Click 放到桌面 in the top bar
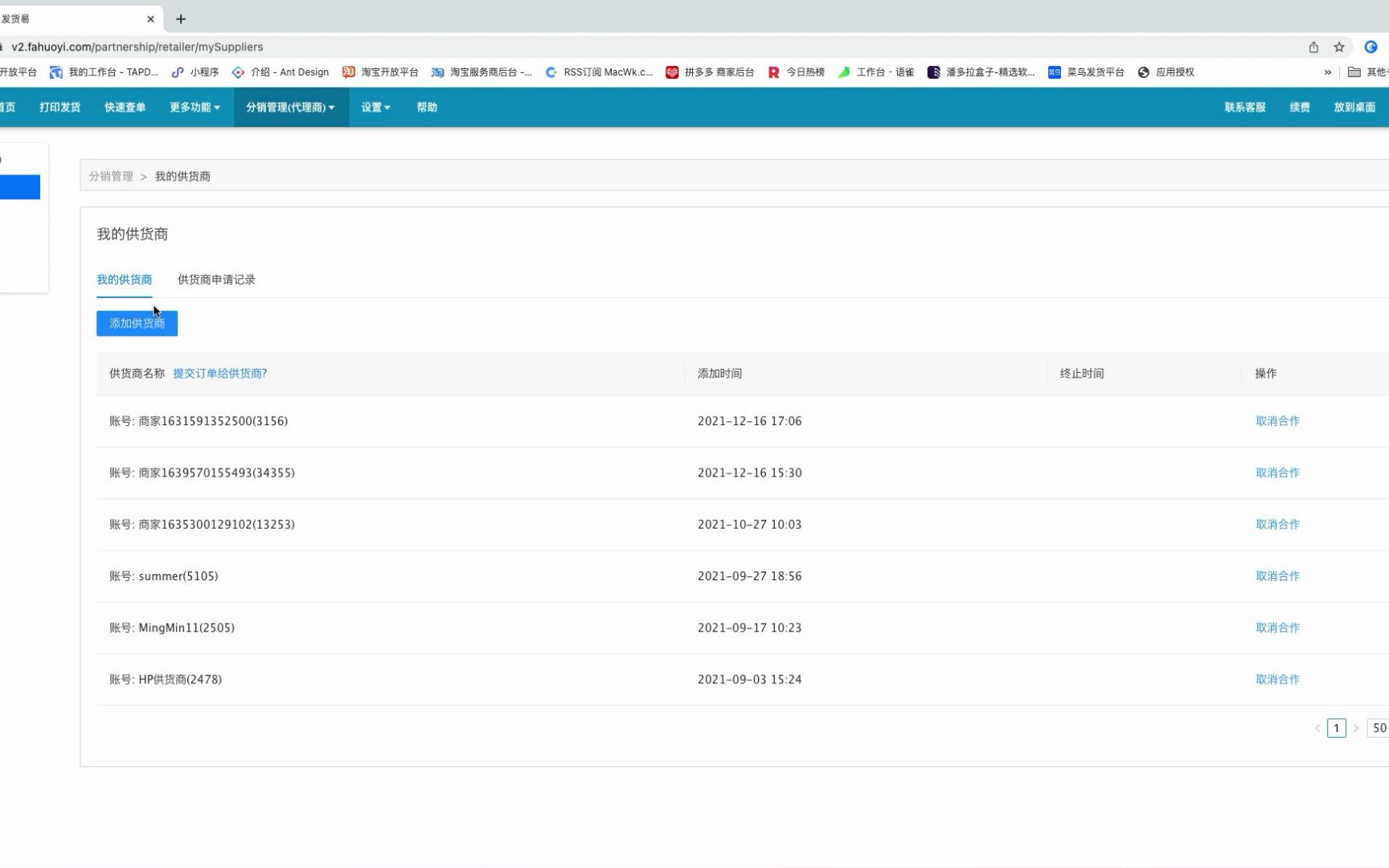The width and height of the screenshot is (1389, 868). pyautogui.click(x=1354, y=107)
